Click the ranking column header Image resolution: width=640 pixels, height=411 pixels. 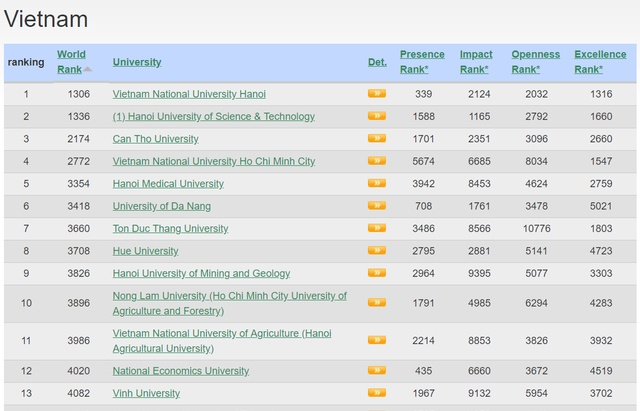26,62
